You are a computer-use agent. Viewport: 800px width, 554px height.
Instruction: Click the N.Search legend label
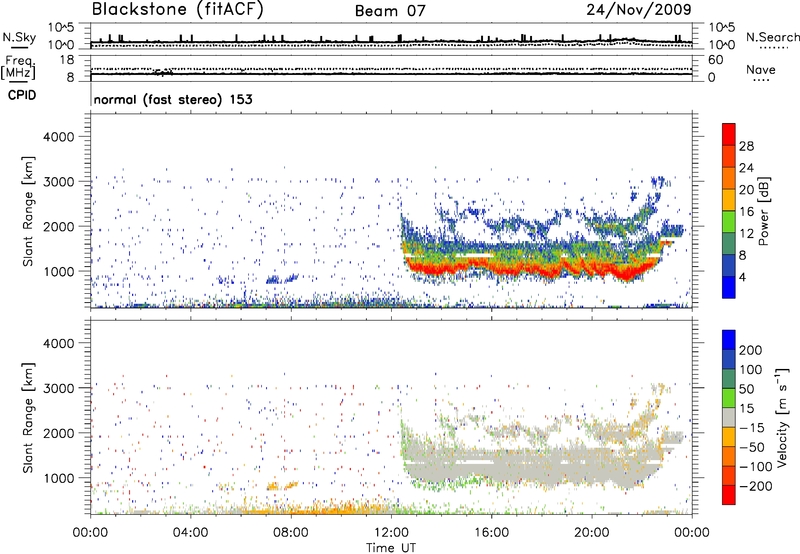771,37
